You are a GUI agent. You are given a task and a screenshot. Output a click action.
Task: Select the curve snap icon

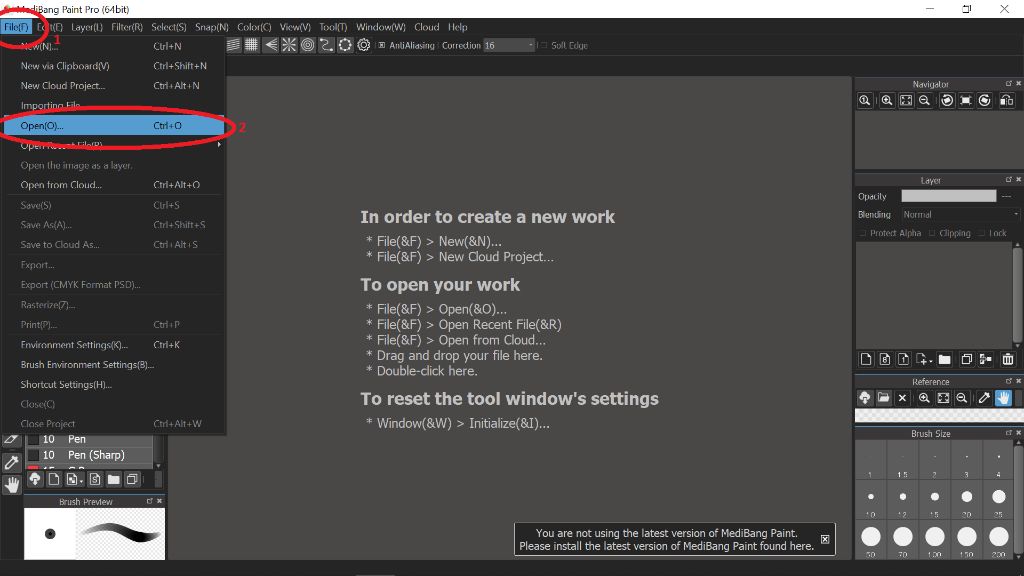[x=326, y=45]
